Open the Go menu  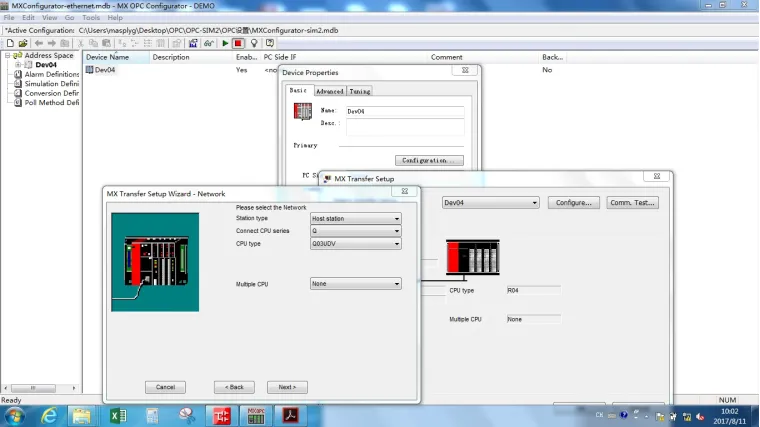tap(69, 17)
